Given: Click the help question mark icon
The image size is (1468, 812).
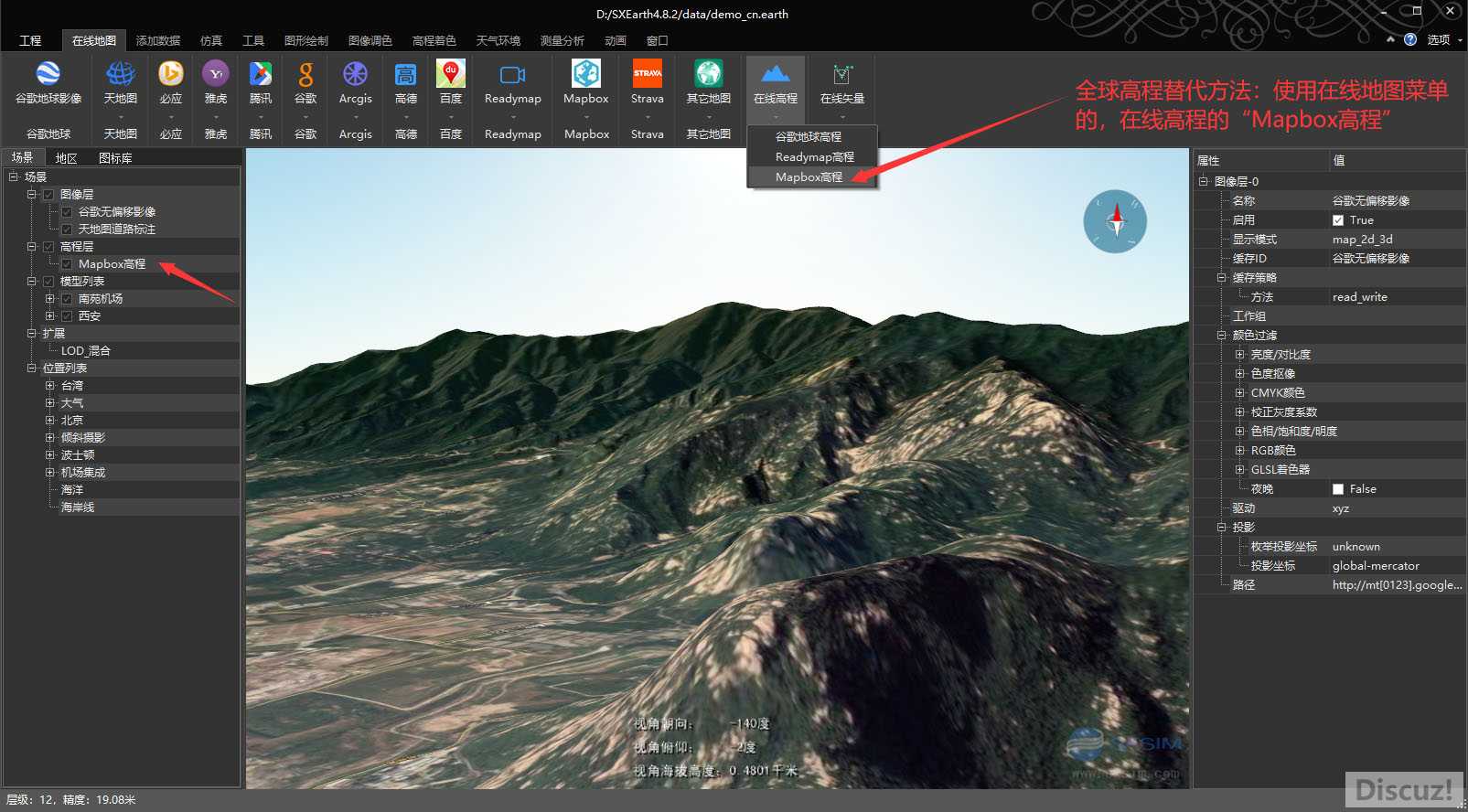Looking at the screenshot, I should click(x=1409, y=39).
